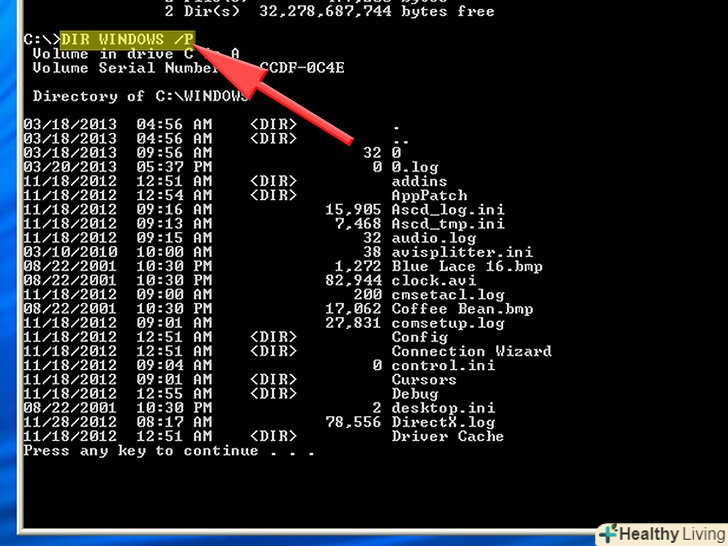Click the 'Blue Lace 16.bmp' file name
The height and width of the screenshot is (546, 728).
pos(467,266)
